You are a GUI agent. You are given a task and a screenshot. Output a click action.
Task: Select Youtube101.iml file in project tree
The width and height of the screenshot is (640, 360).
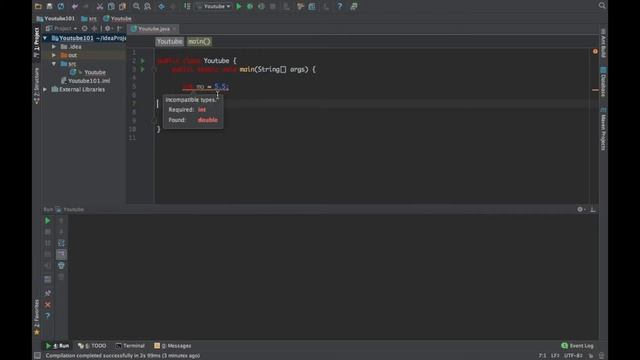pos(86,81)
